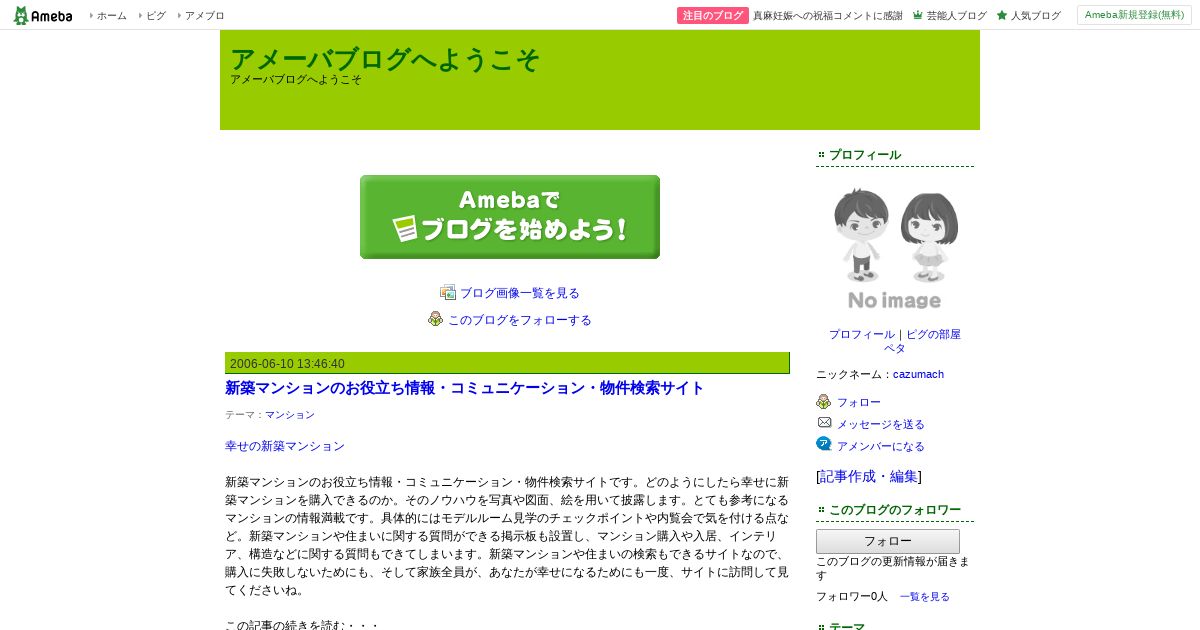The width and height of the screenshot is (1200, 630).
Task: Open ブログ画像一覧を見る link
Action: point(520,293)
